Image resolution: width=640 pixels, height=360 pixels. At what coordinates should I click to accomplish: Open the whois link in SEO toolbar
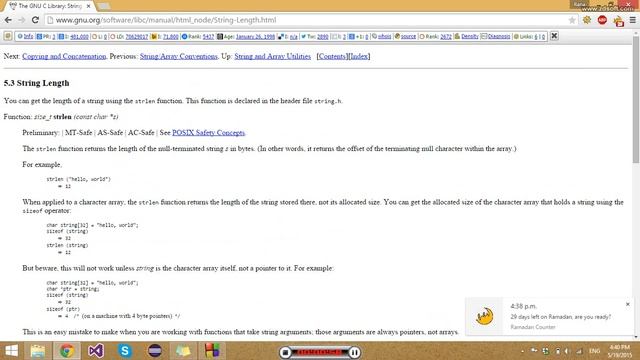(384, 36)
